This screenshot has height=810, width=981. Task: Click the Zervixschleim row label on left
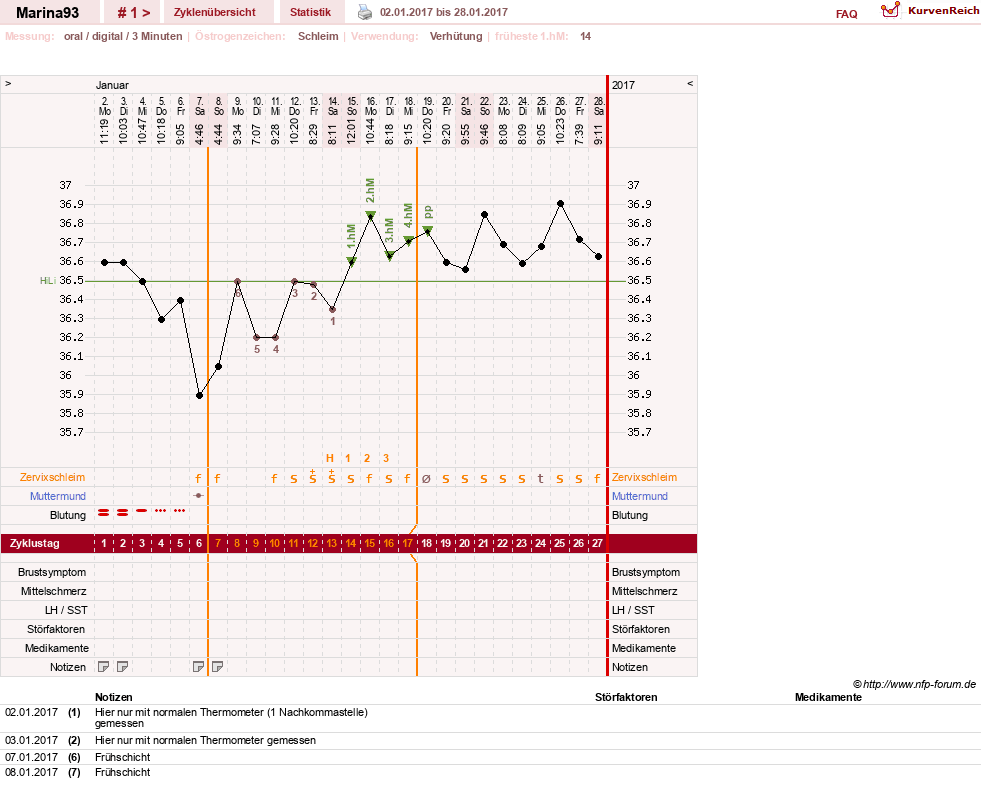53,477
